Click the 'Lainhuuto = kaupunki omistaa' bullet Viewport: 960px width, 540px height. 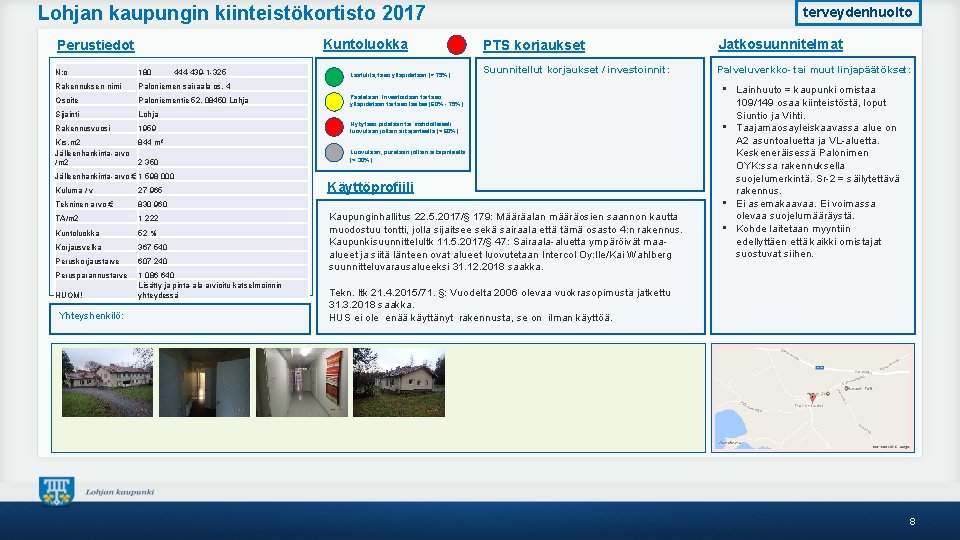(811, 102)
